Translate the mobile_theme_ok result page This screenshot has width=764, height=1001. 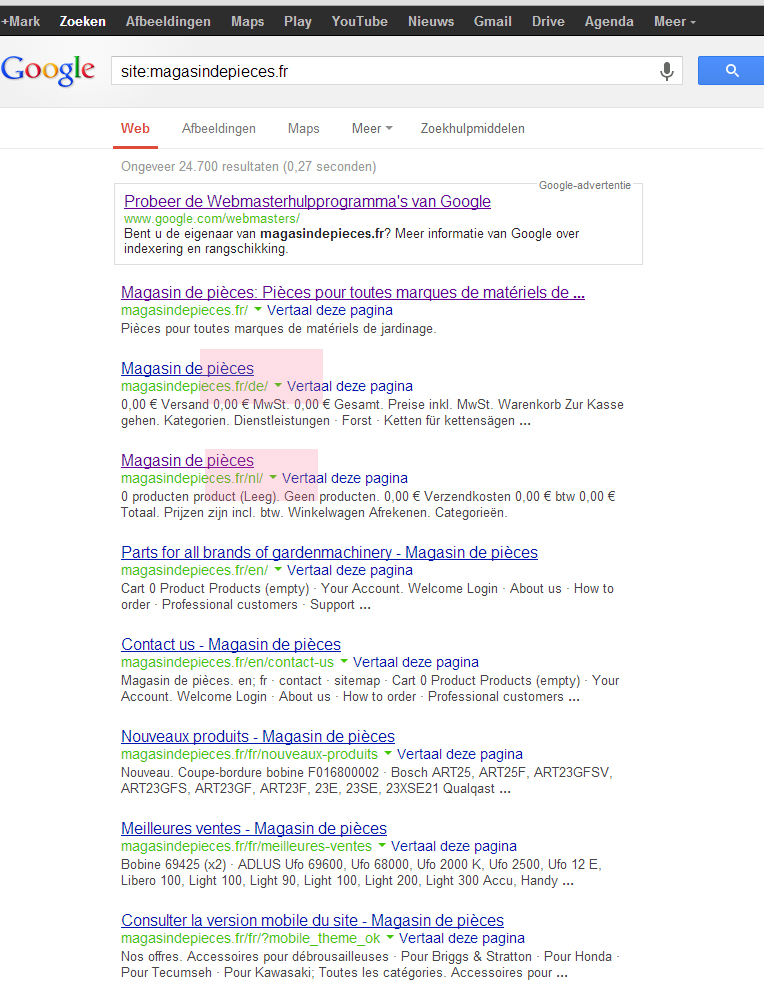tap(462, 938)
